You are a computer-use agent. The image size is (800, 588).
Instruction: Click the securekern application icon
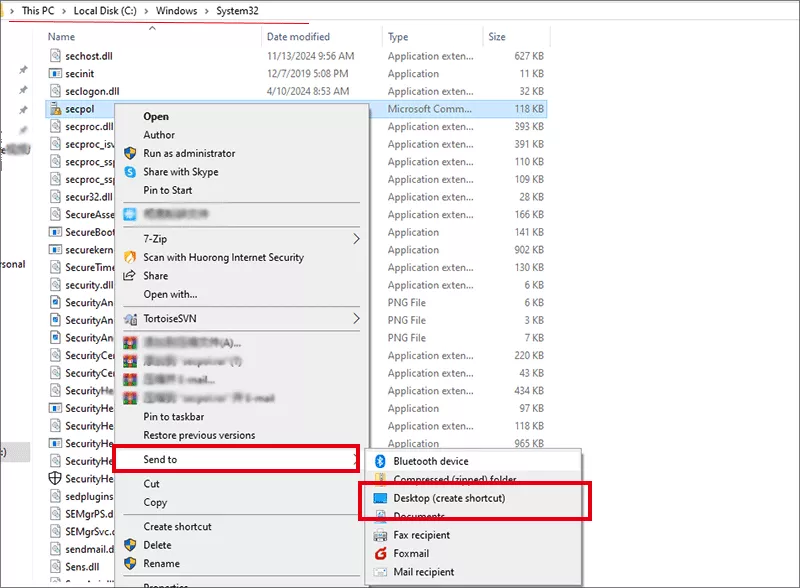[x=55, y=250]
